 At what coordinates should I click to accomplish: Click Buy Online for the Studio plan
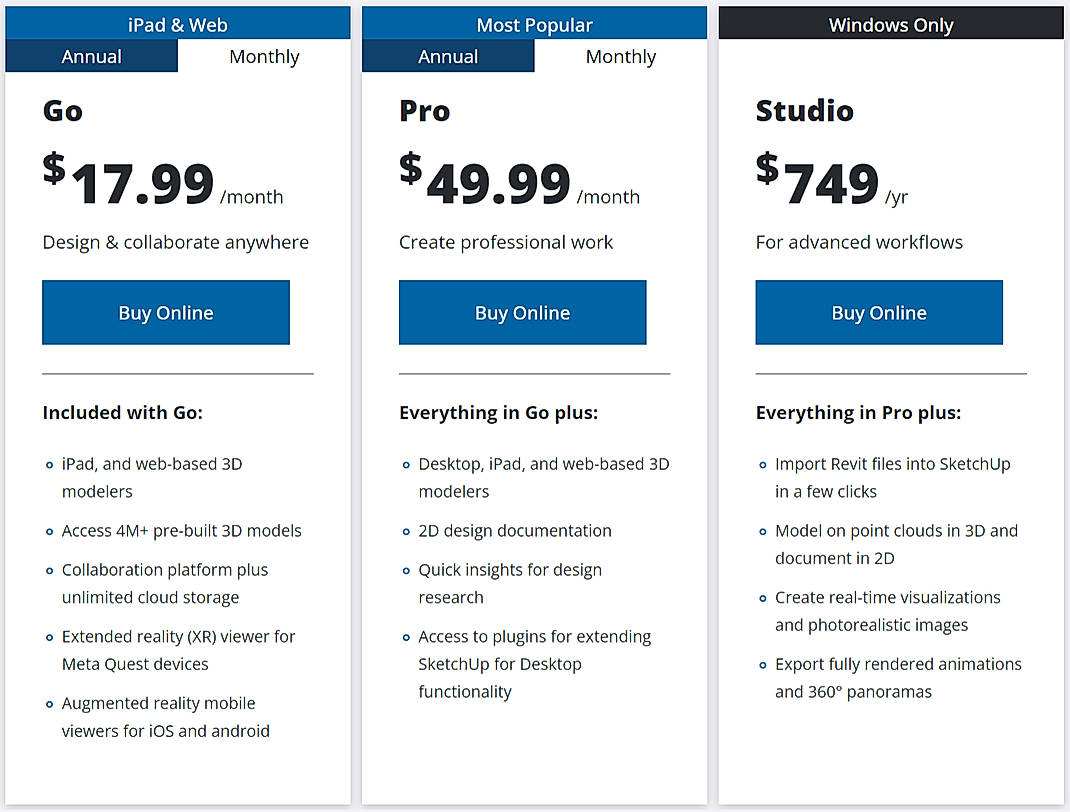(x=878, y=312)
